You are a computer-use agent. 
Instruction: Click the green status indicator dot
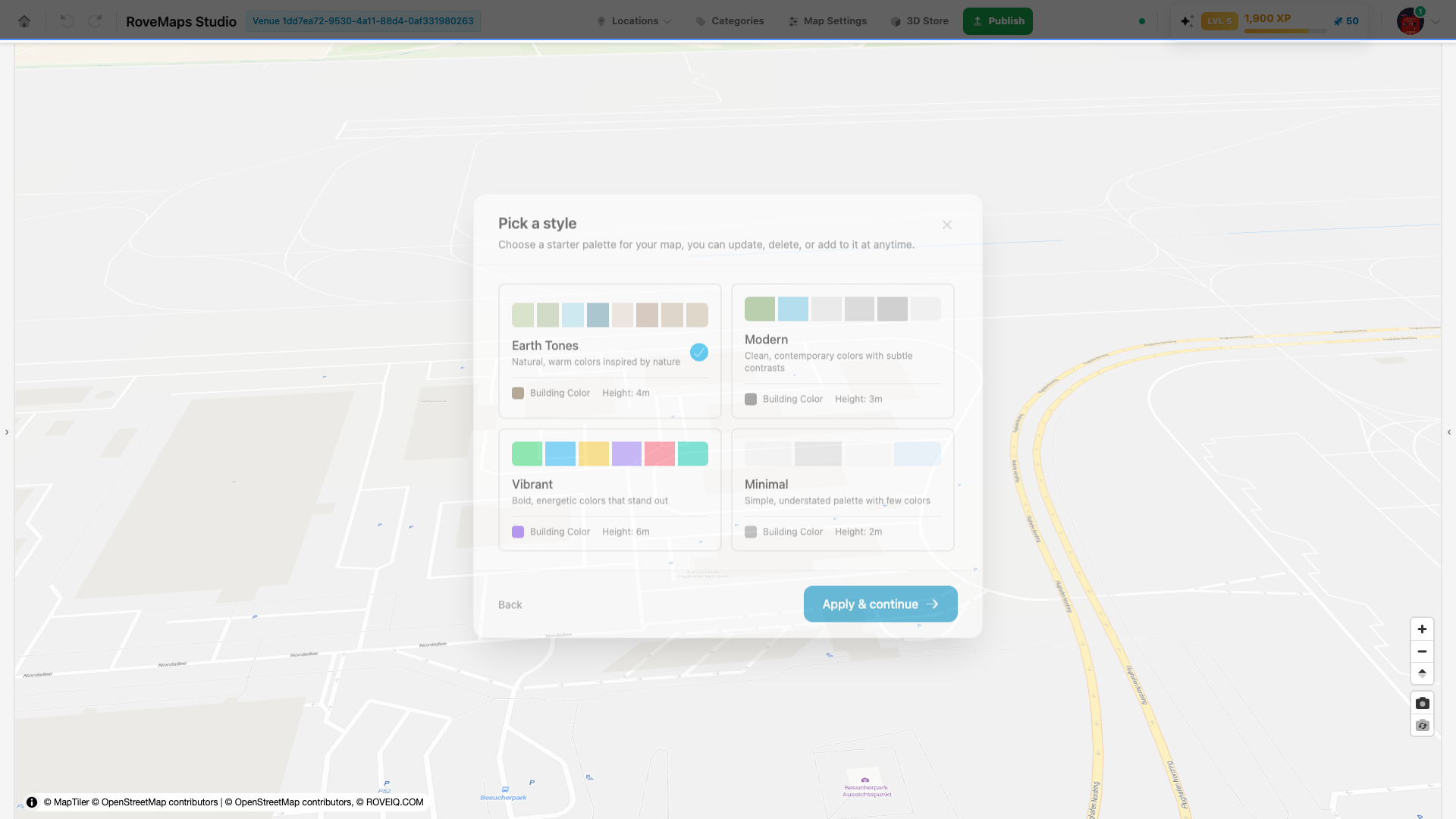tap(1142, 21)
